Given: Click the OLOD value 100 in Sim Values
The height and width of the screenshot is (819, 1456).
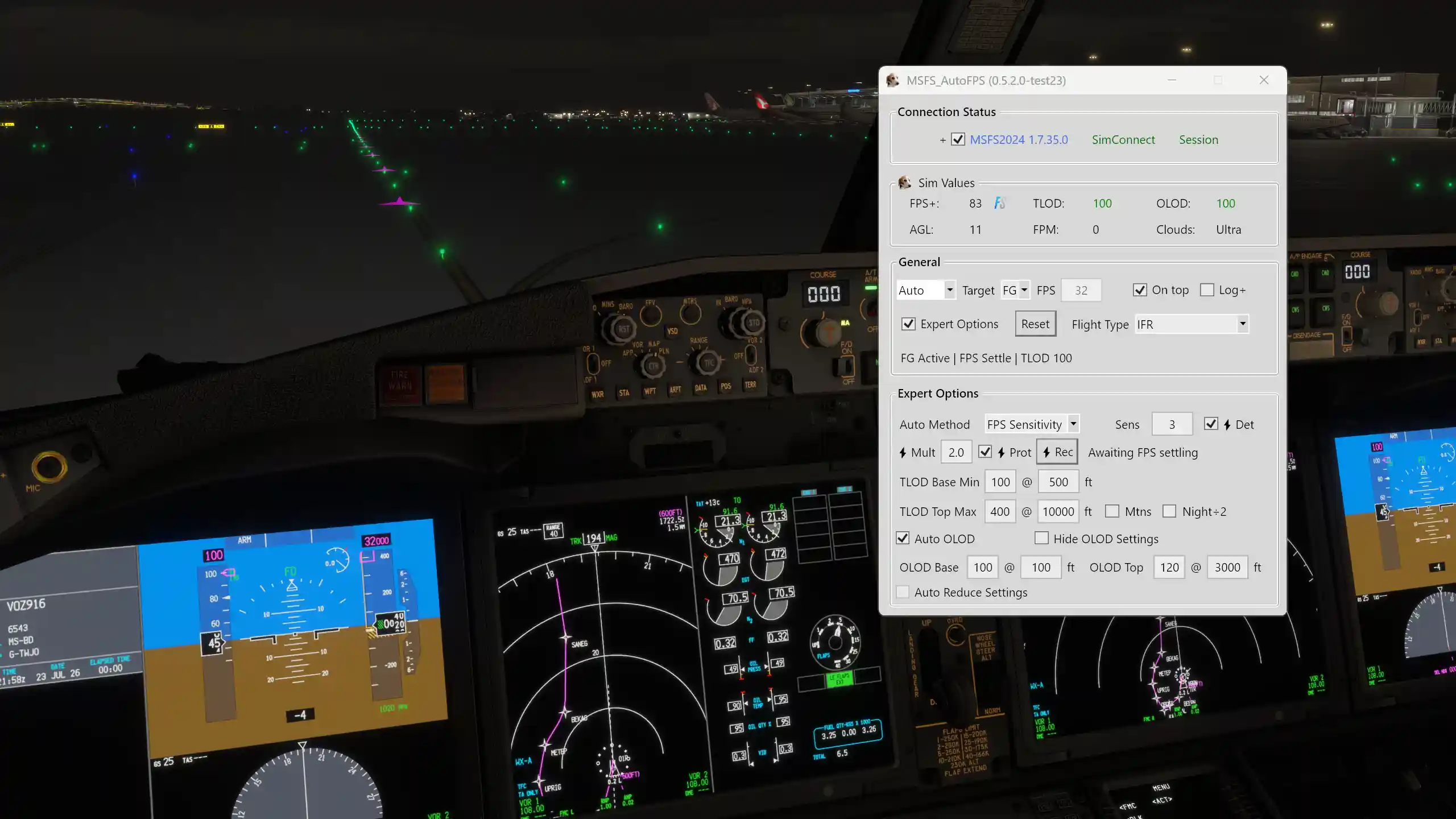Looking at the screenshot, I should (1226, 204).
